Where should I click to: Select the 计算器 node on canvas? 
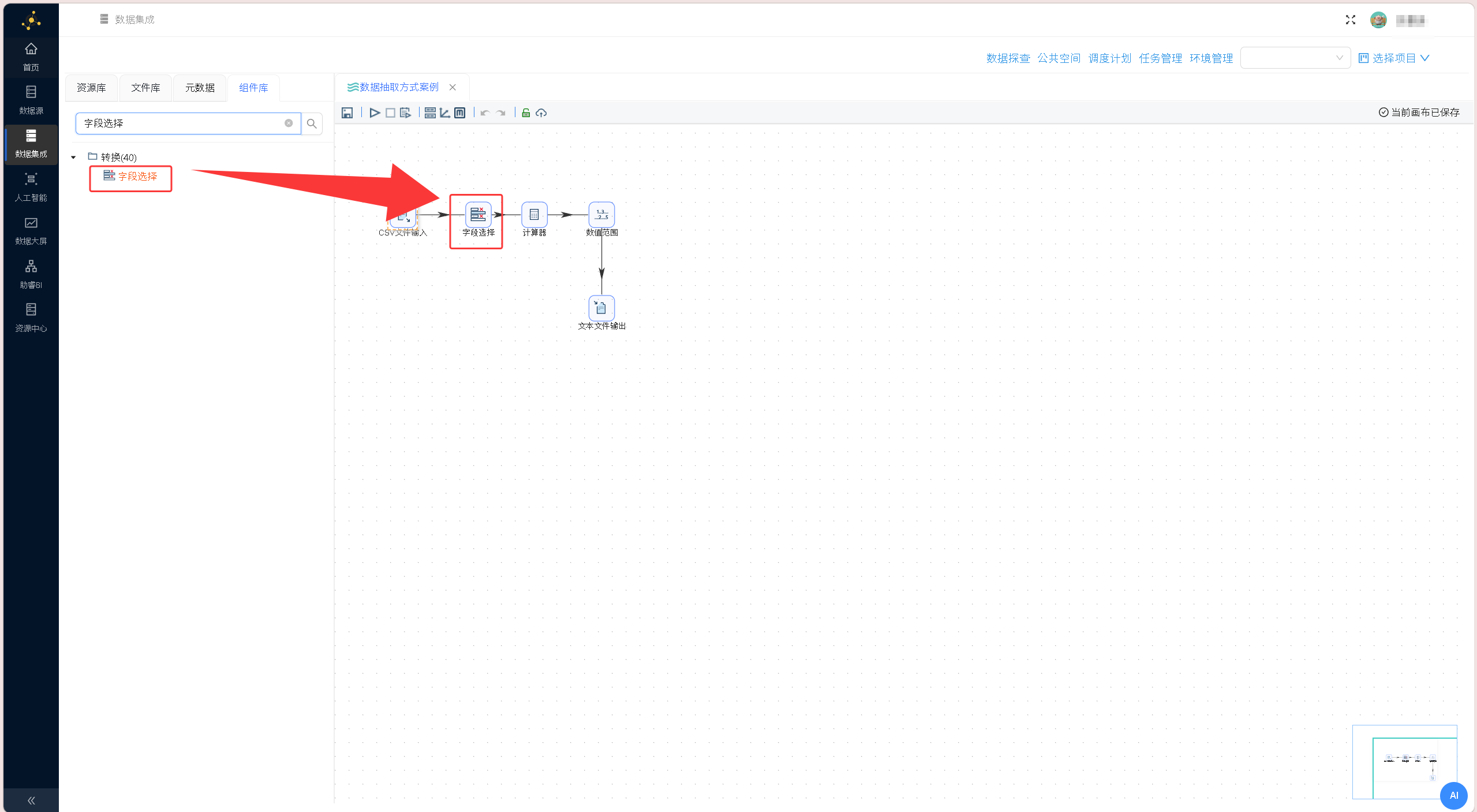tap(534, 215)
